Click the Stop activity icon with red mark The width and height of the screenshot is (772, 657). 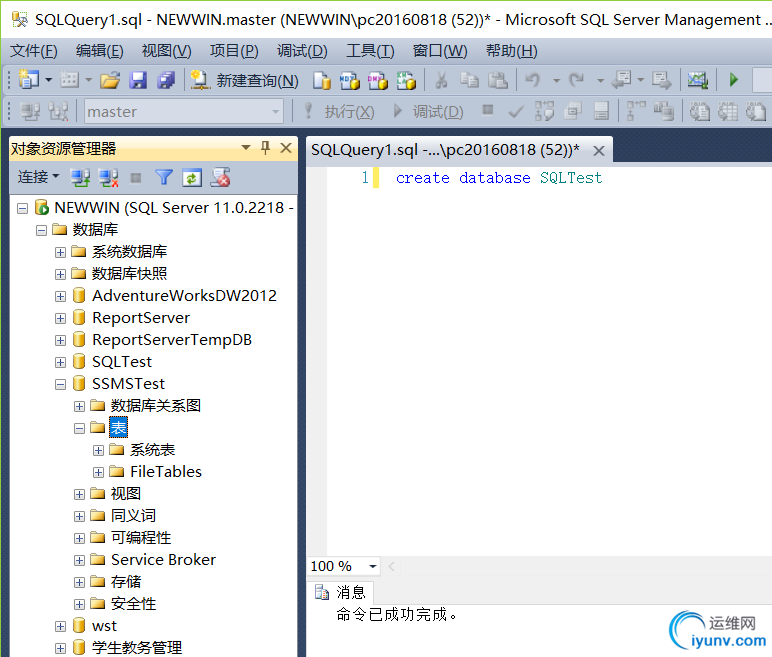pos(220,177)
